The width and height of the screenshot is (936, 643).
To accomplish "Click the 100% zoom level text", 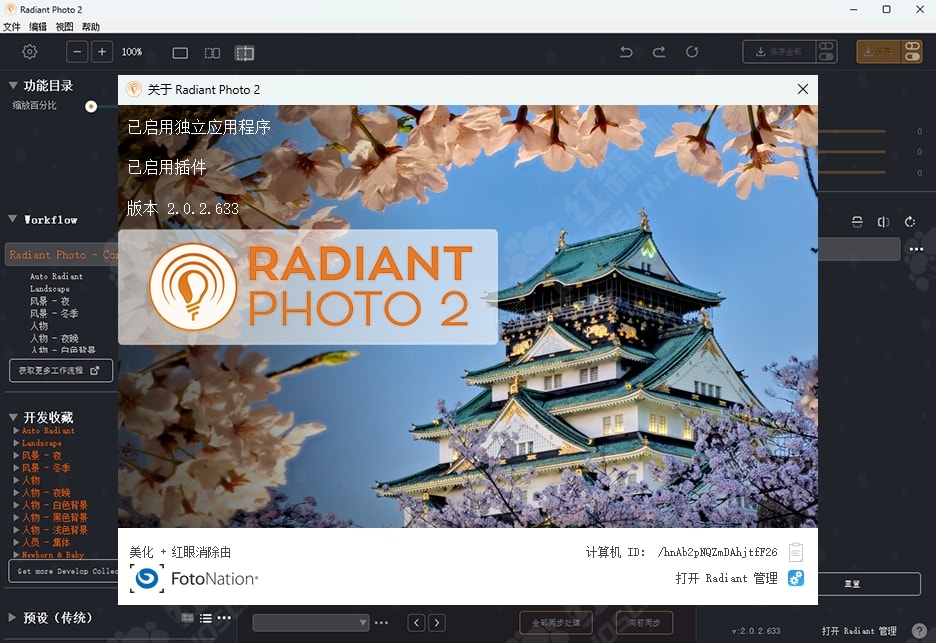I will coord(132,52).
